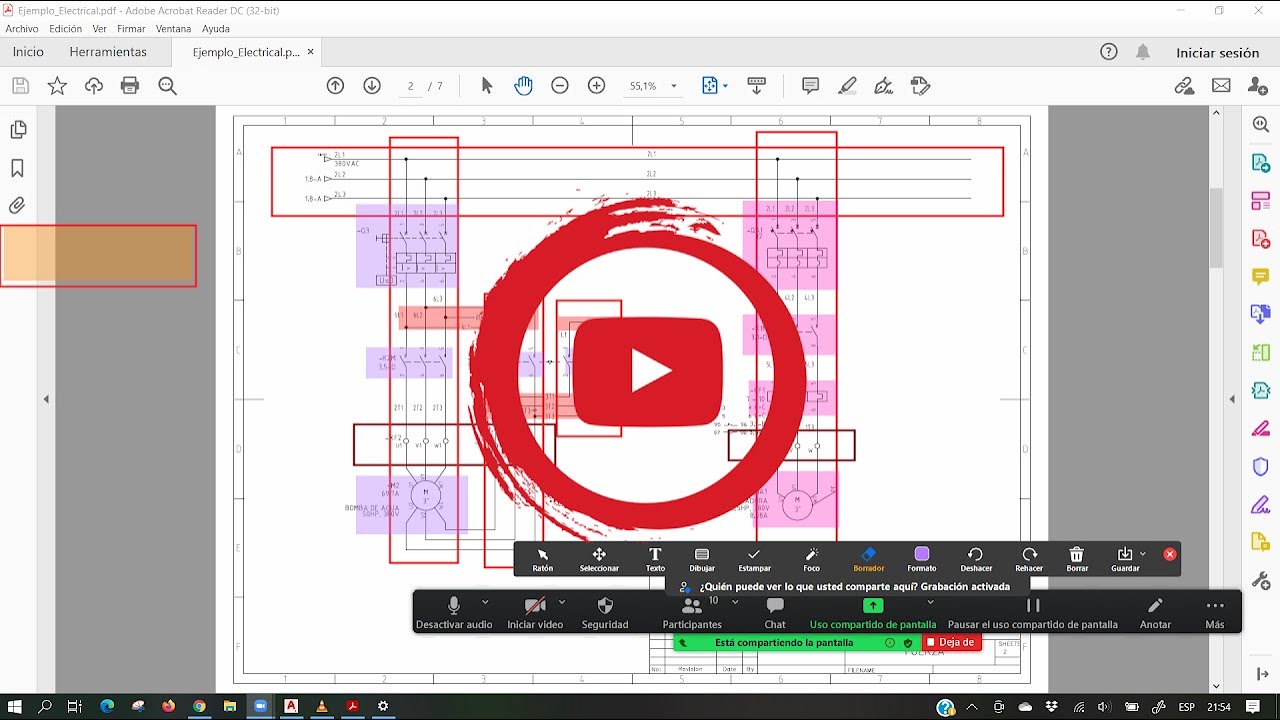
Task: Zoom out with the minus icon
Action: pyautogui.click(x=560, y=86)
